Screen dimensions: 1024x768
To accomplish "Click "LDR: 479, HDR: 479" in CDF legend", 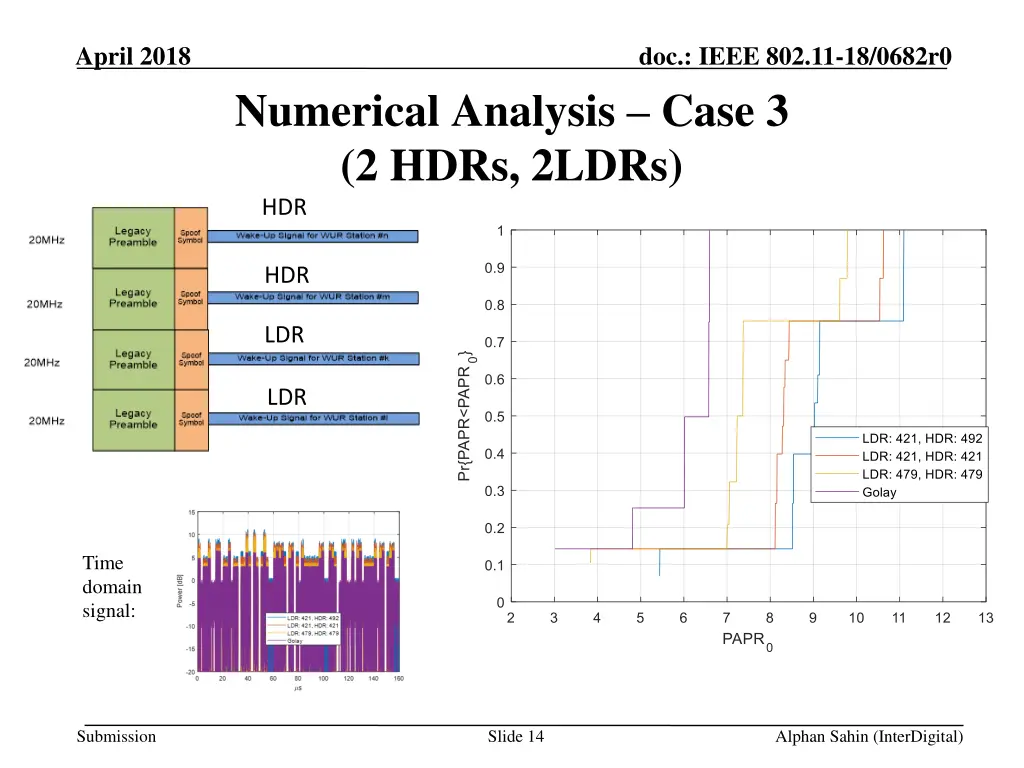I will pyautogui.click(x=921, y=474).
